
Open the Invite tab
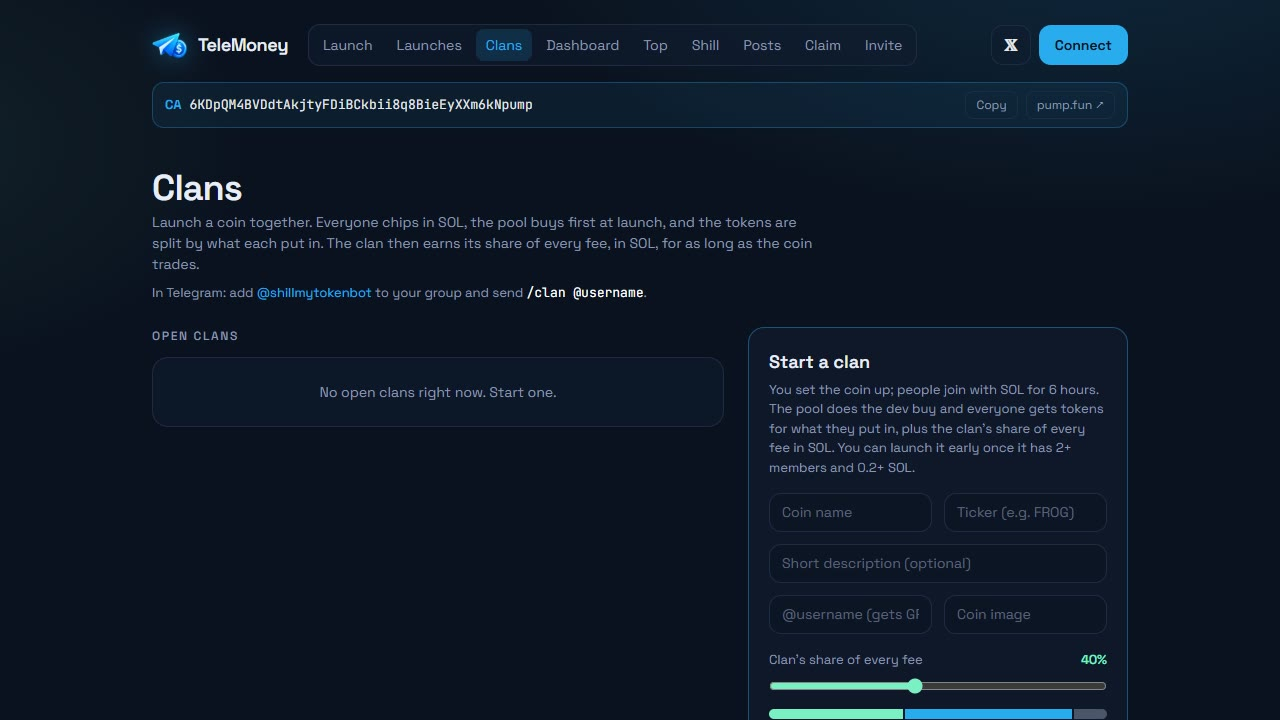(883, 45)
